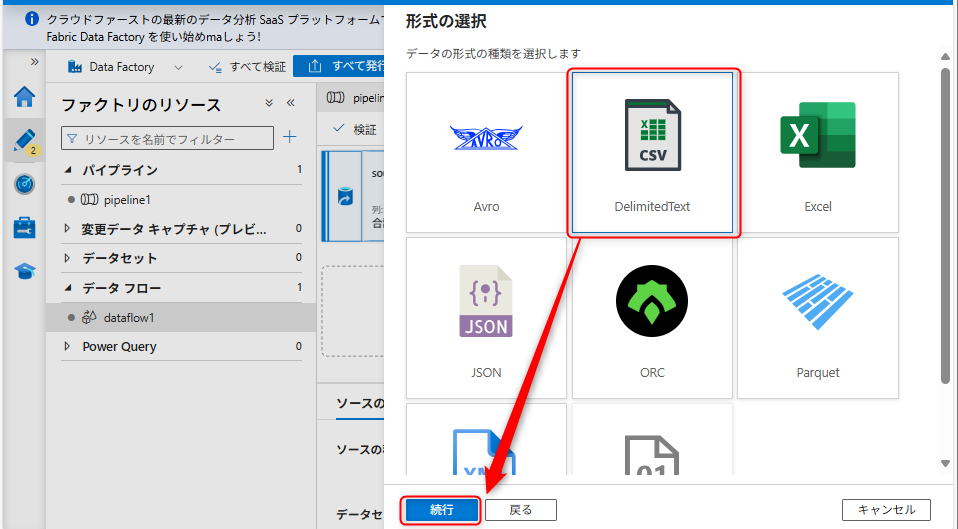Choose the Excel format tile
Screen dimensions: 958x529
point(818,152)
